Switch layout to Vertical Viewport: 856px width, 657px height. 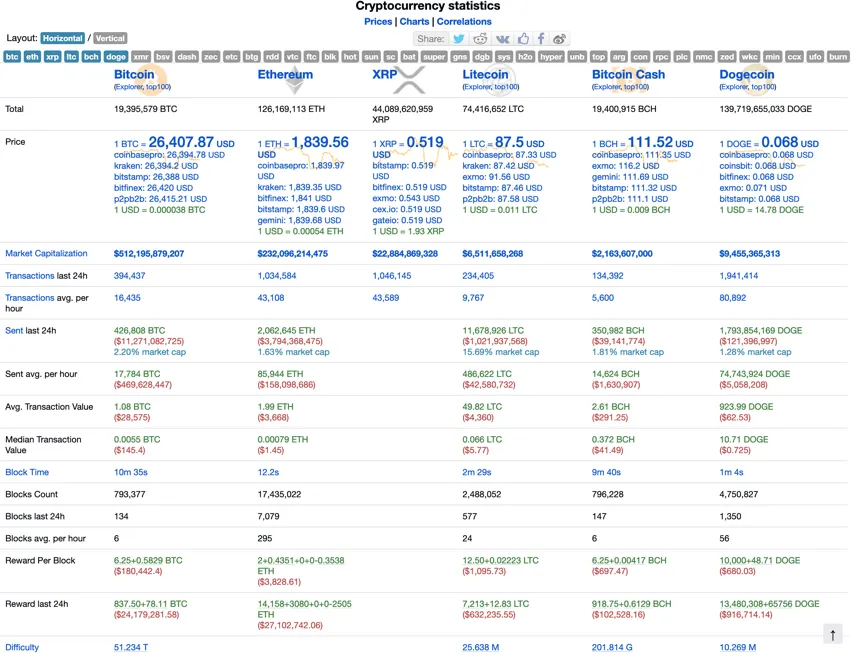110,38
